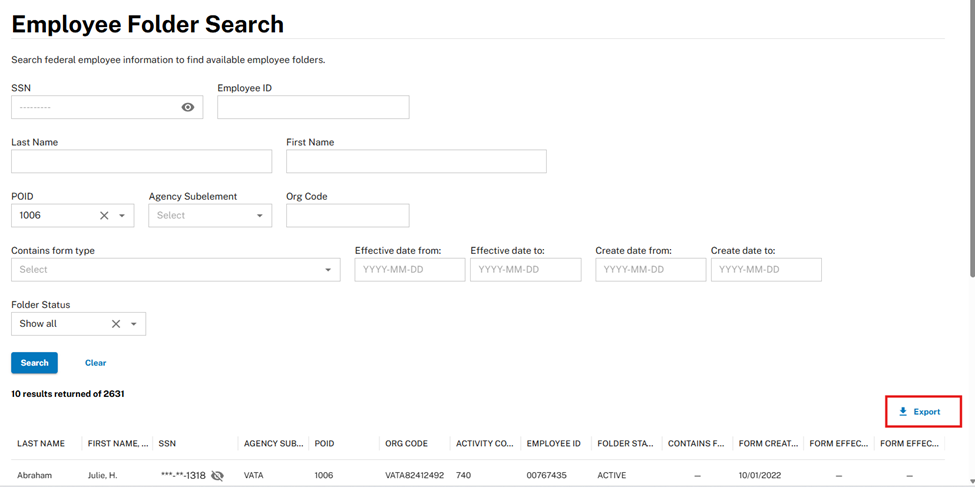Sort by ORG CODE column header
The width and height of the screenshot is (975, 487).
[407, 443]
